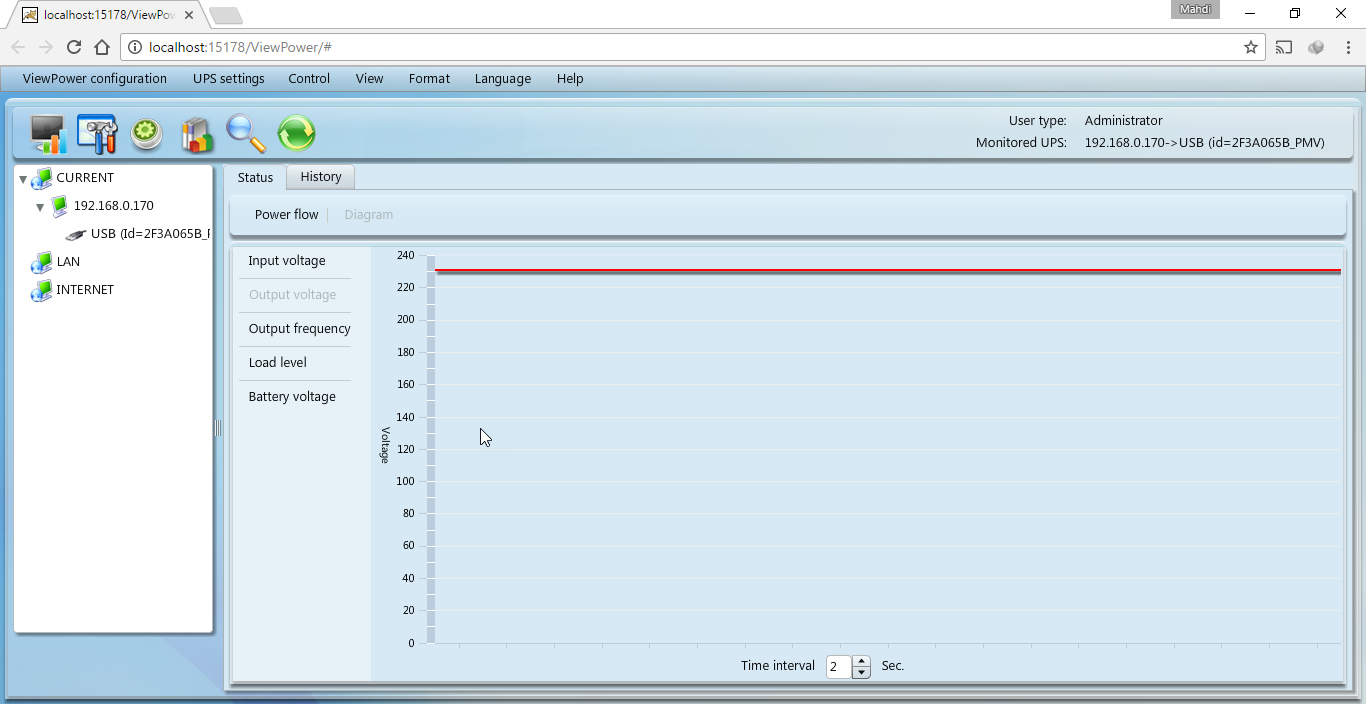Click the monitor with bar chart toolbar icon

point(47,134)
